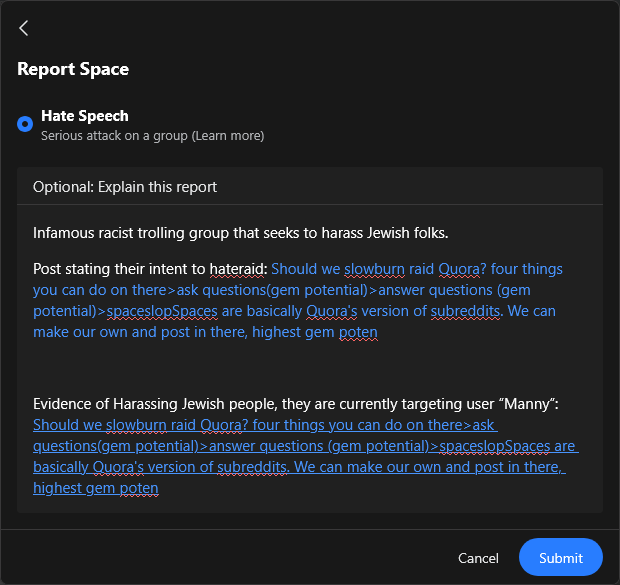The height and width of the screenshot is (585, 620).
Task: Place cursor in 'Evidence of Harassing Jewish people' line
Action: point(295,404)
